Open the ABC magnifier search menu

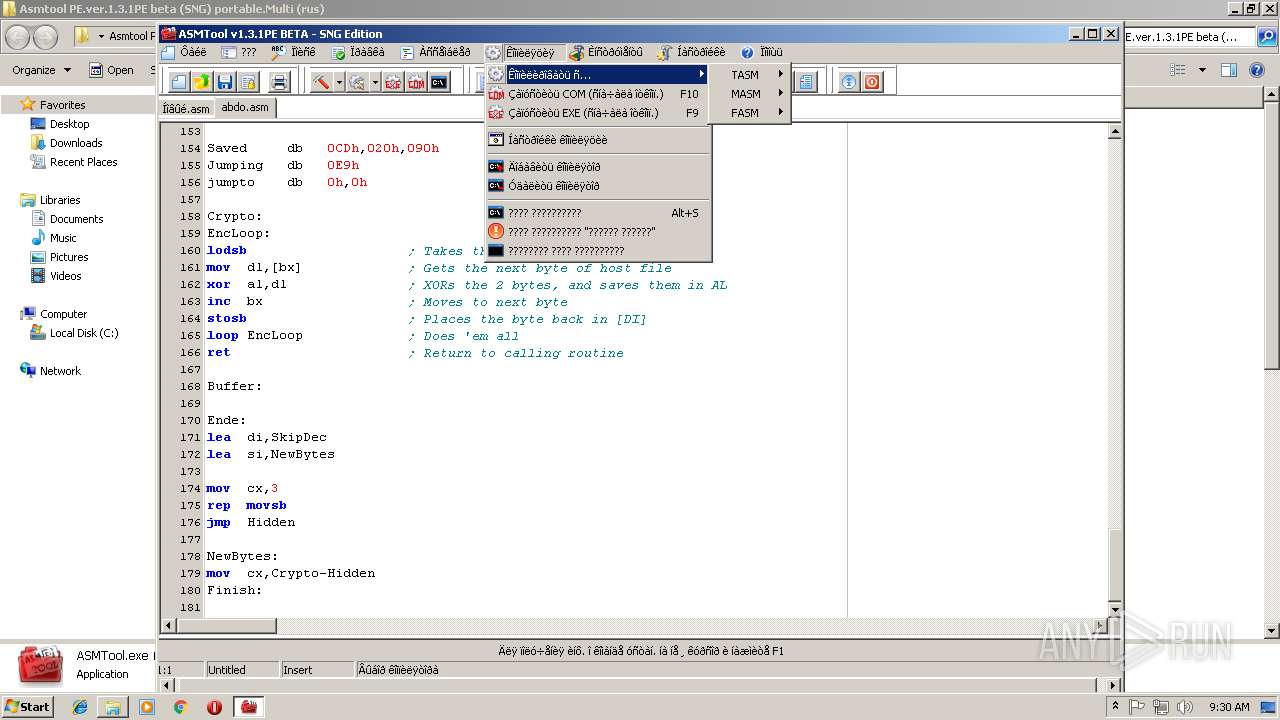[x=293, y=52]
